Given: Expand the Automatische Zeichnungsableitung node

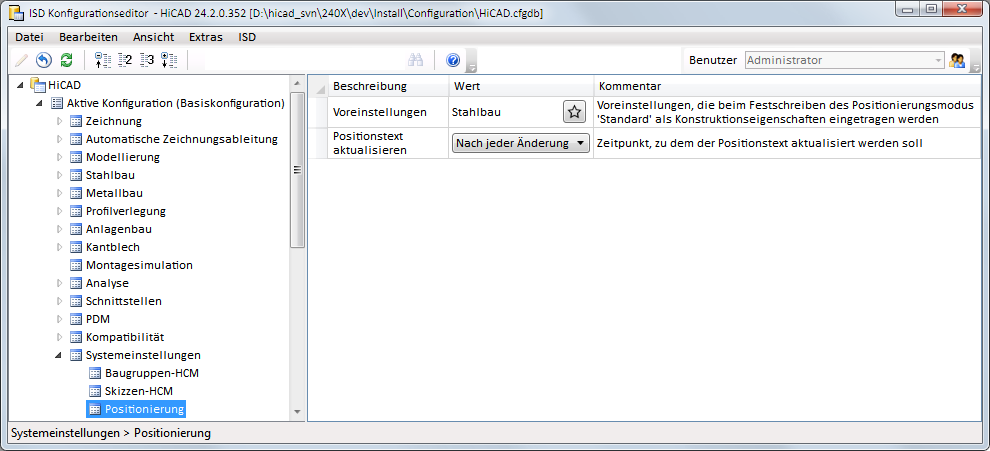Looking at the screenshot, I should (x=60, y=139).
